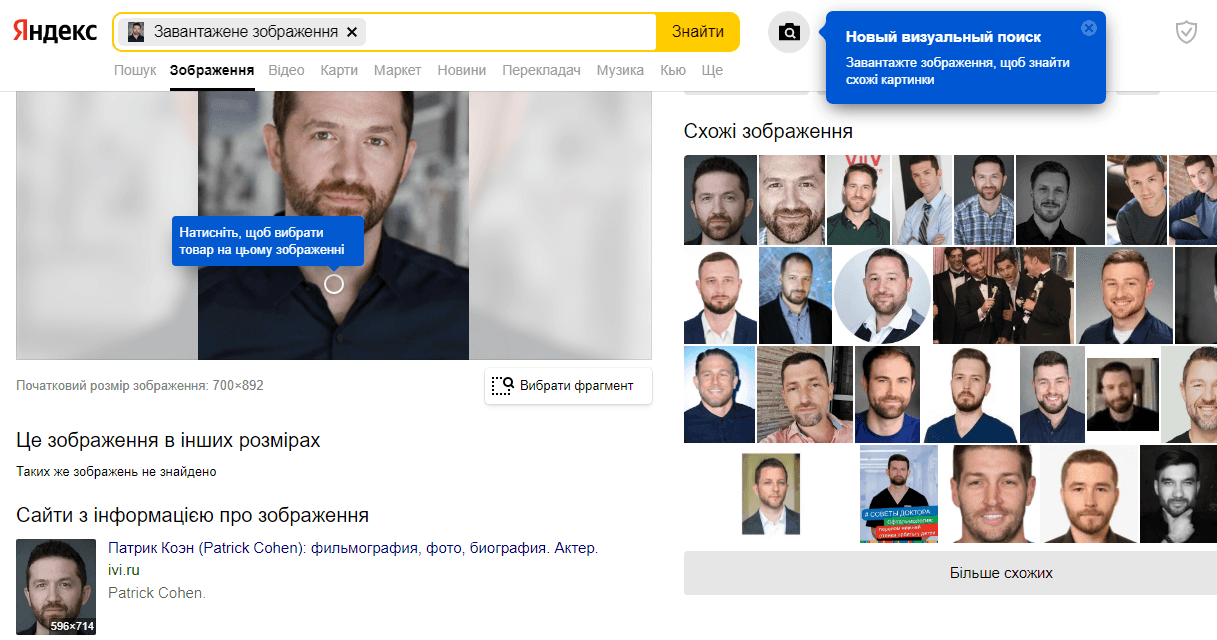Click the shield icon in the header

[x=1186, y=33]
